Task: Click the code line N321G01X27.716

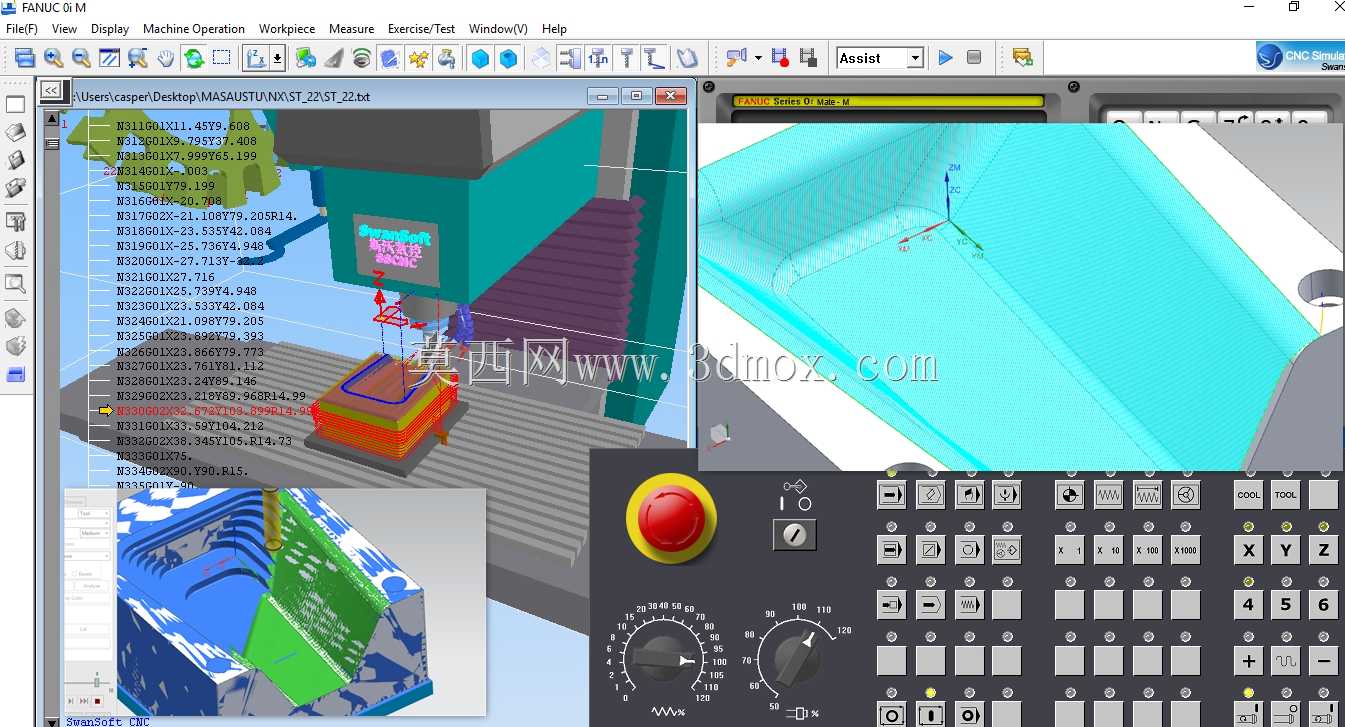Action: pyautogui.click(x=166, y=277)
